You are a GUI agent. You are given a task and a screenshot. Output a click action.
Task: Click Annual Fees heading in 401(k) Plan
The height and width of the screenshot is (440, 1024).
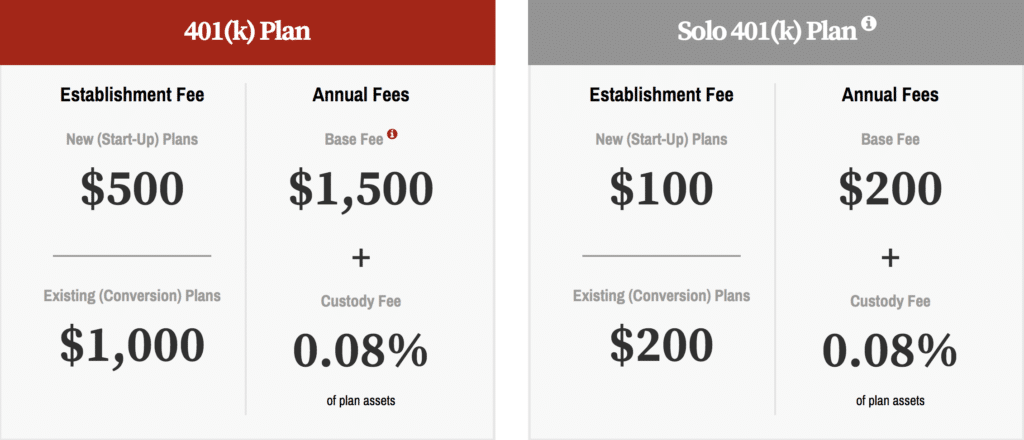361,95
